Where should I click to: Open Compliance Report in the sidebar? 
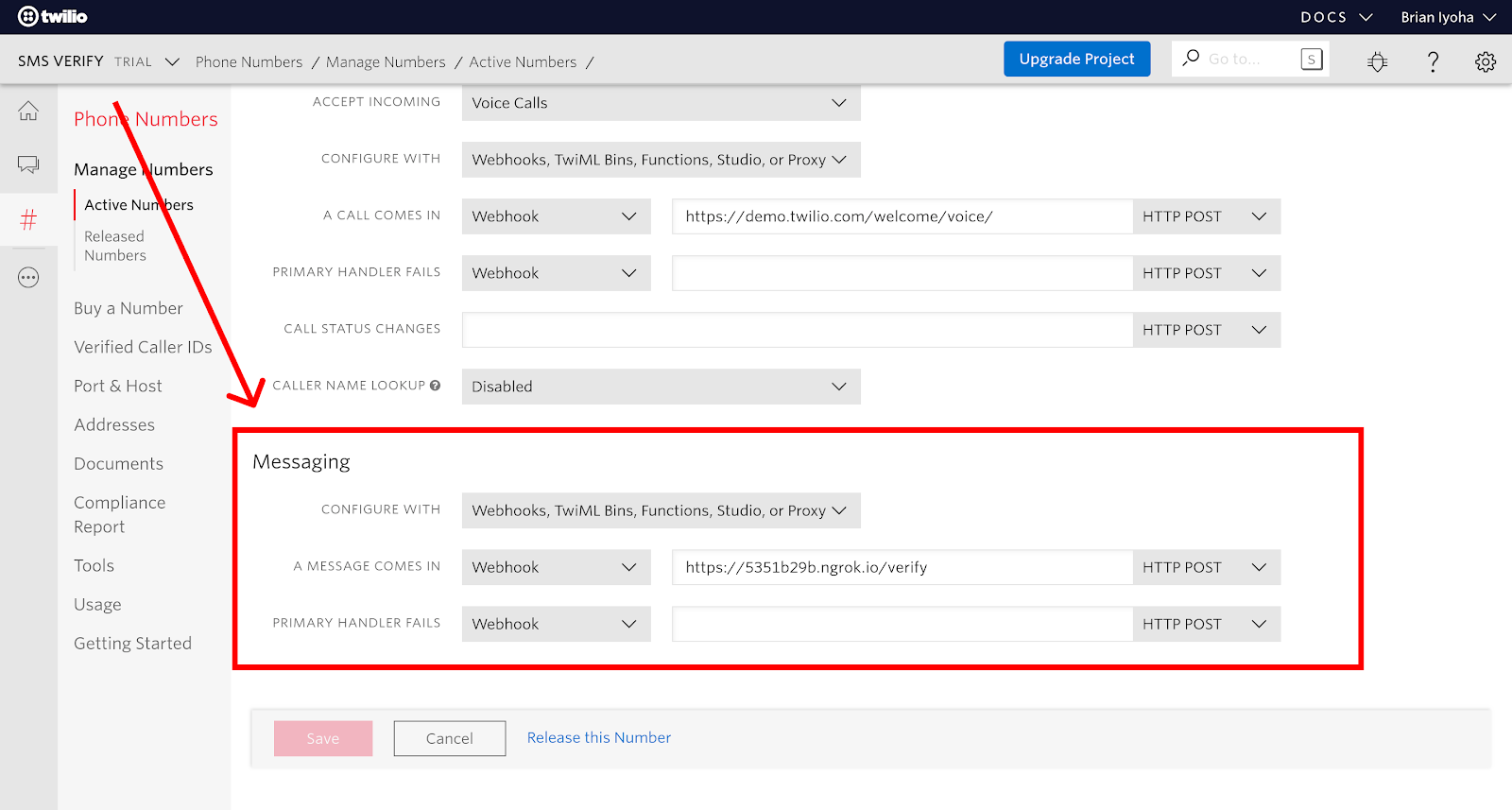pos(120,514)
